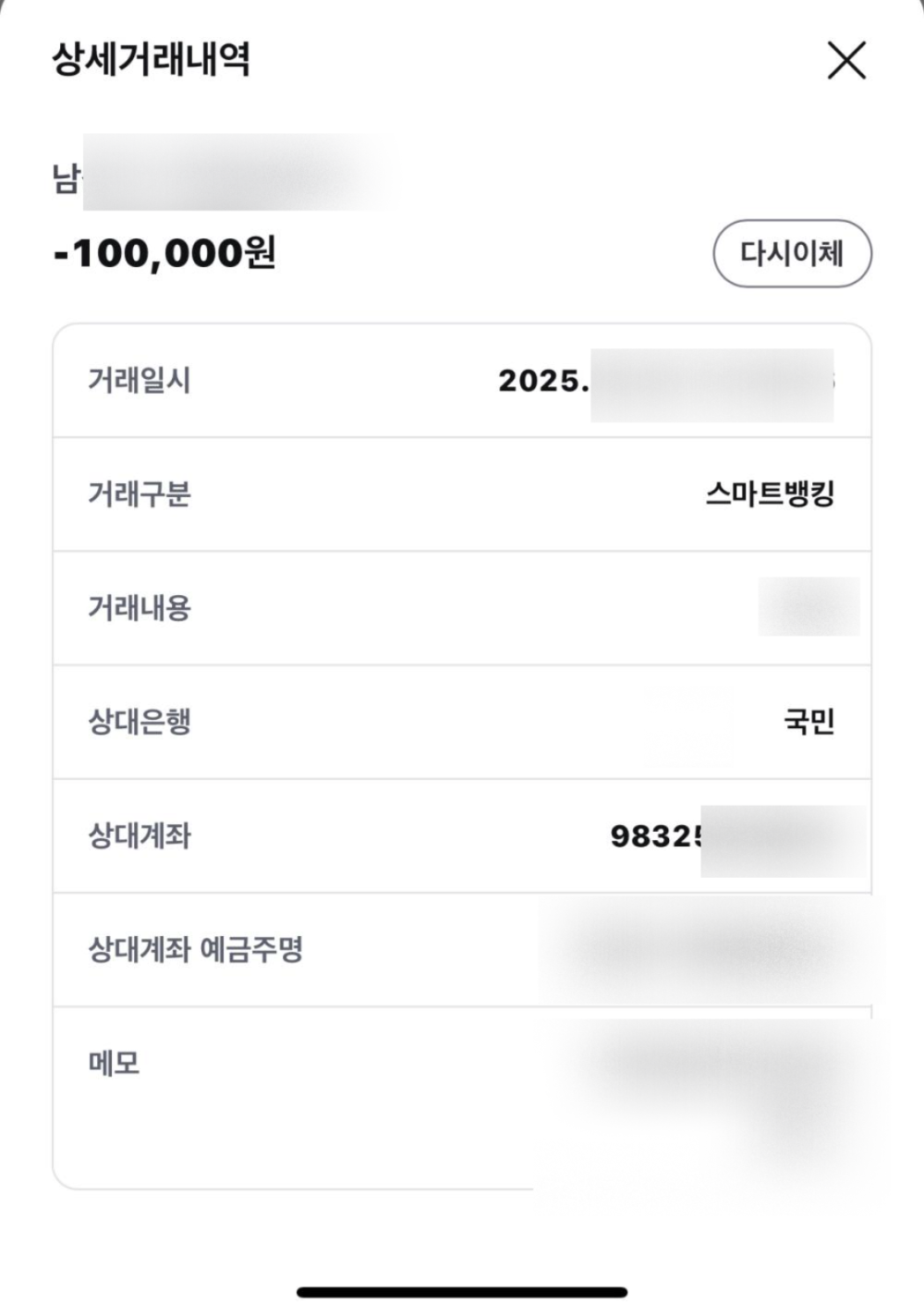Click the 거래내용 row label
This screenshot has height=1315, width=924.
pyautogui.click(x=139, y=608)
